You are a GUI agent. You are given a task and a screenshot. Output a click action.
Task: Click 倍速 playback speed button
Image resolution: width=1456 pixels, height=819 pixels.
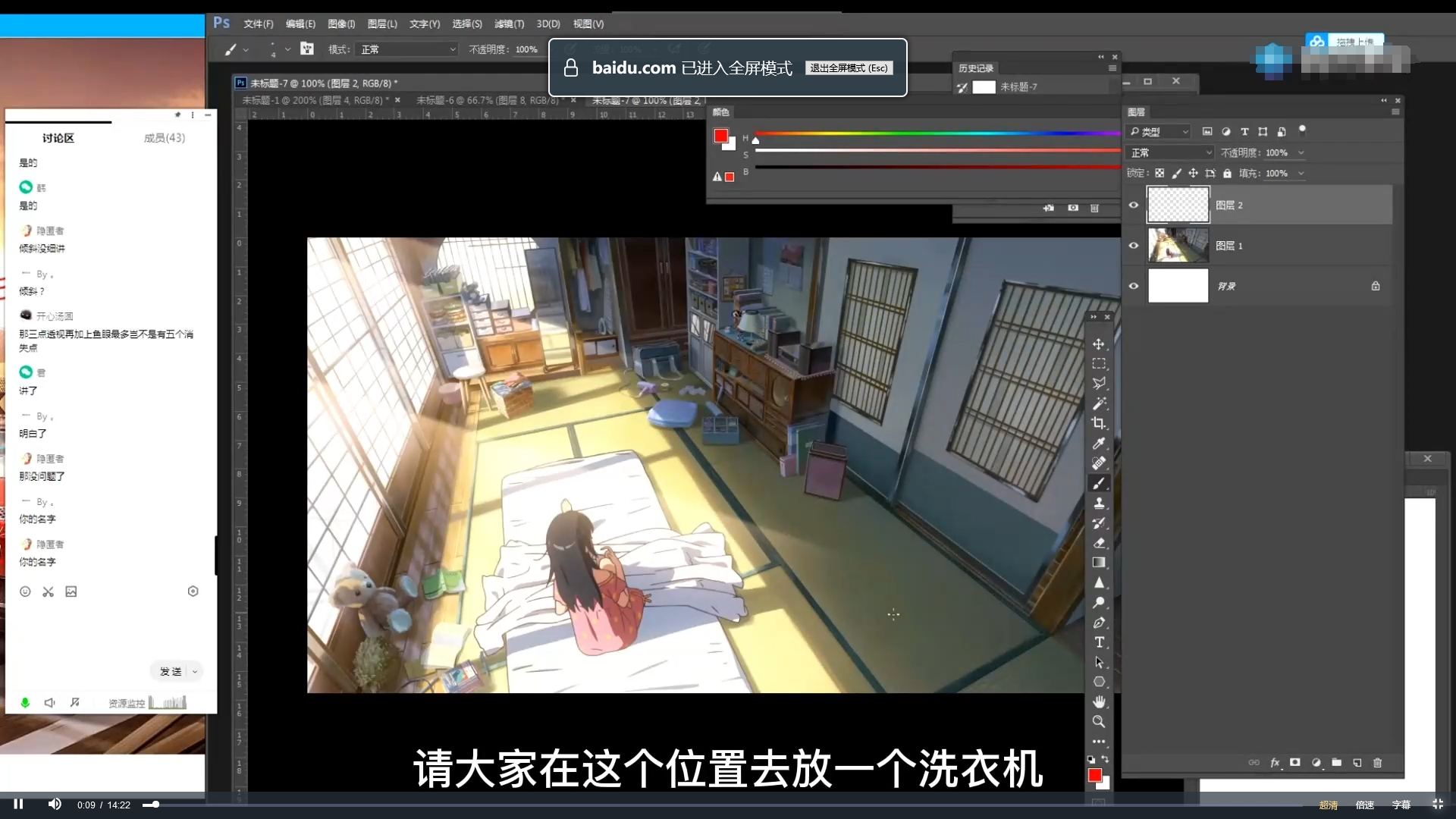click(x=1365, y=805)
